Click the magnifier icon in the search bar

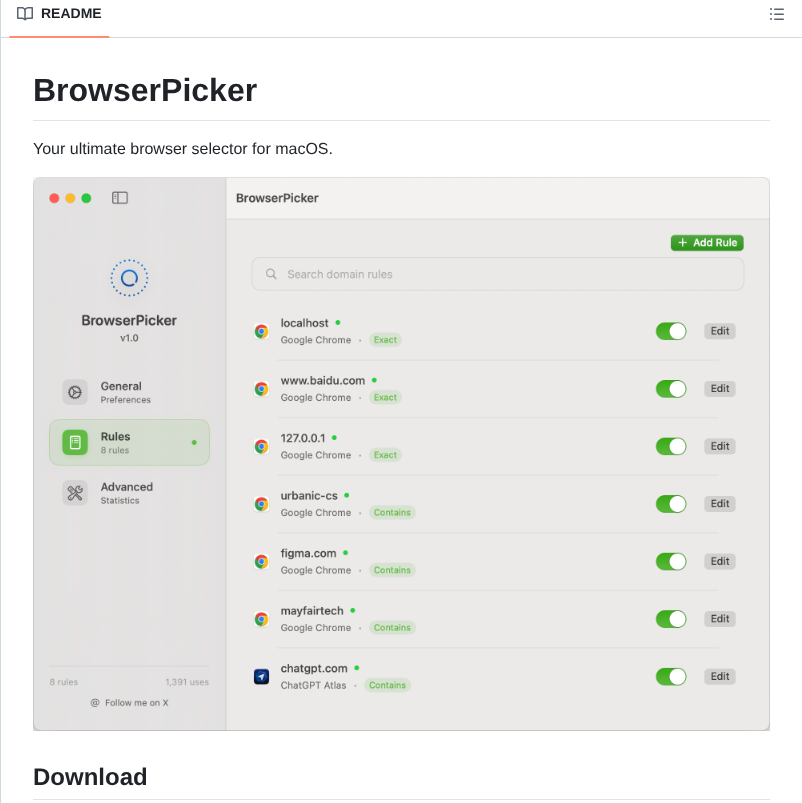coord(270,272)
